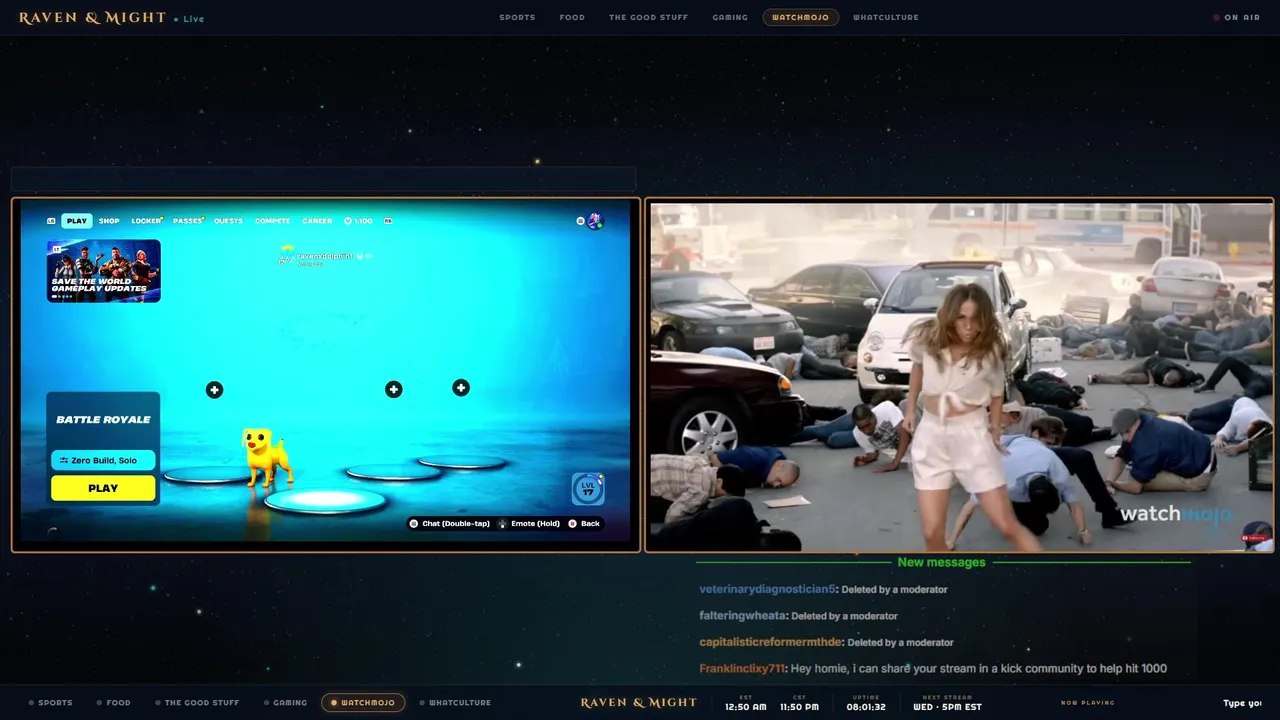Switch to Sports in the bottom bar
The width and height of the screenshot is (1280, 720).
click(x=51, y=703)
